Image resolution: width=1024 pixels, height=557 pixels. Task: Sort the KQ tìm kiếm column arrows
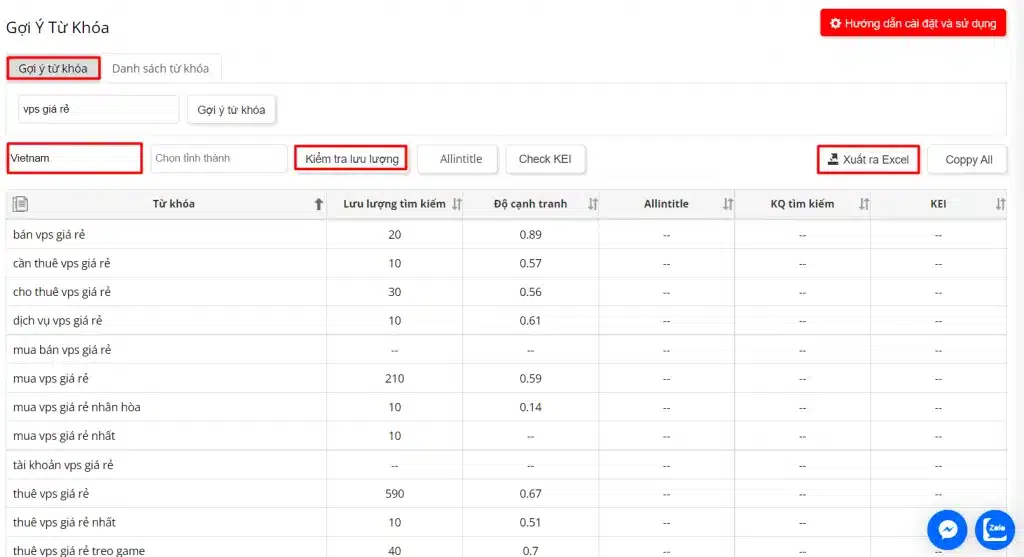(x=864, y=204)
